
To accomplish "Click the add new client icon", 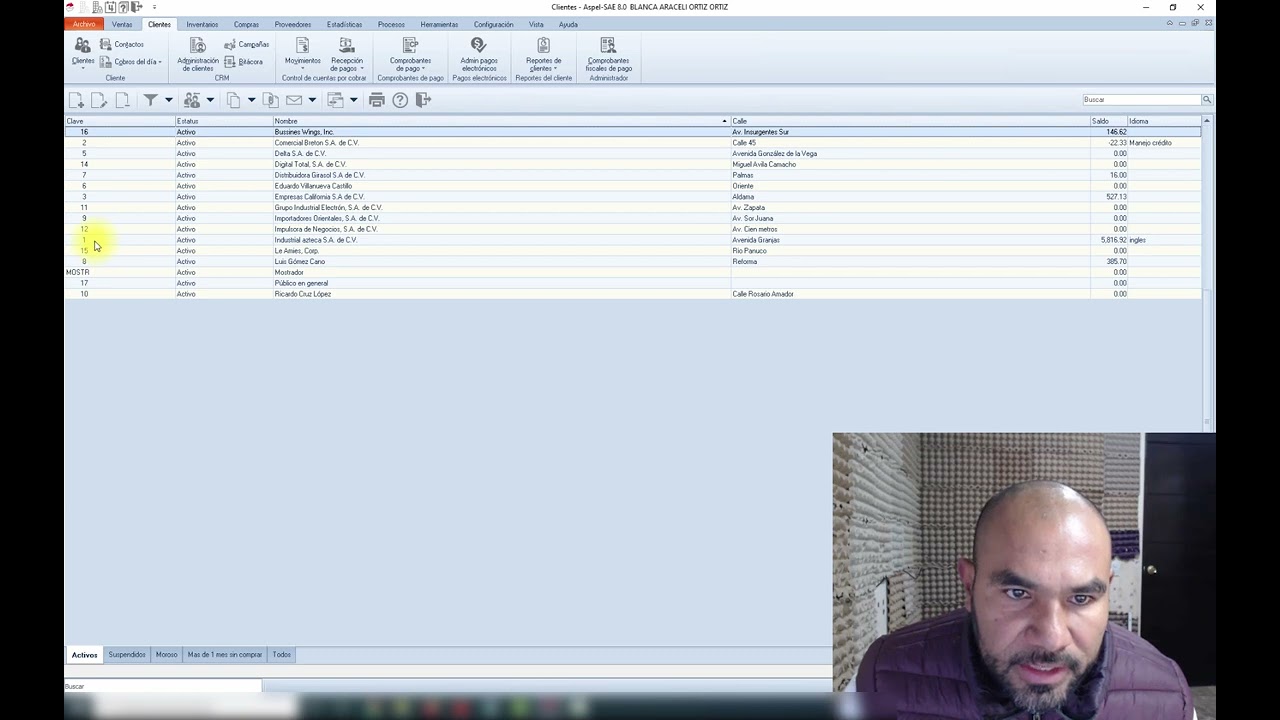I will (76, 100).
